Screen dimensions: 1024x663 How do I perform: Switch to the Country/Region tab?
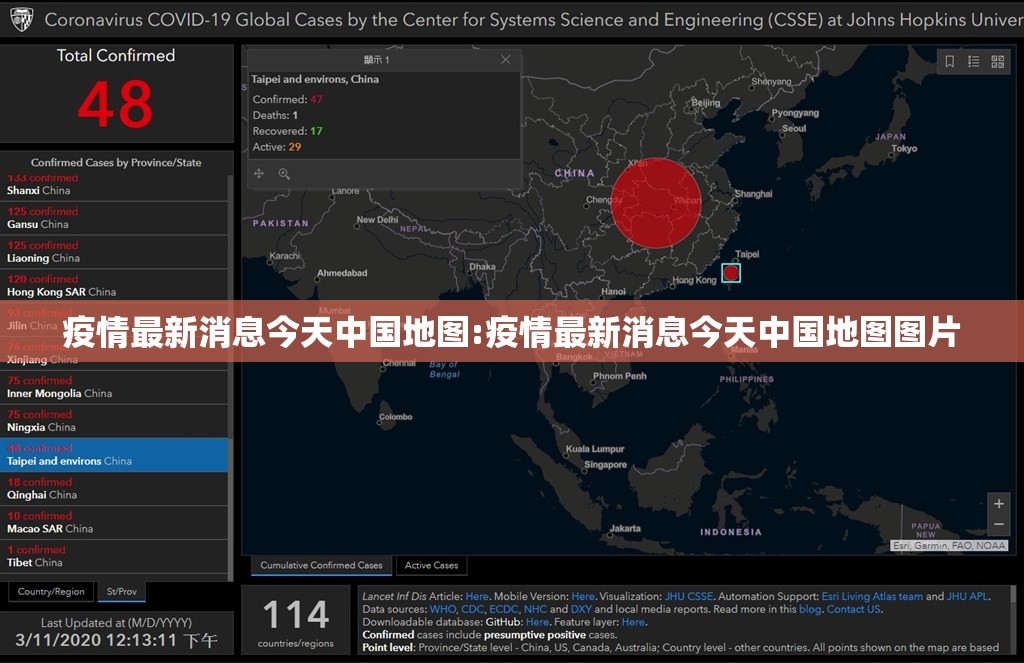pyautogui.click(x=51, y=592)
